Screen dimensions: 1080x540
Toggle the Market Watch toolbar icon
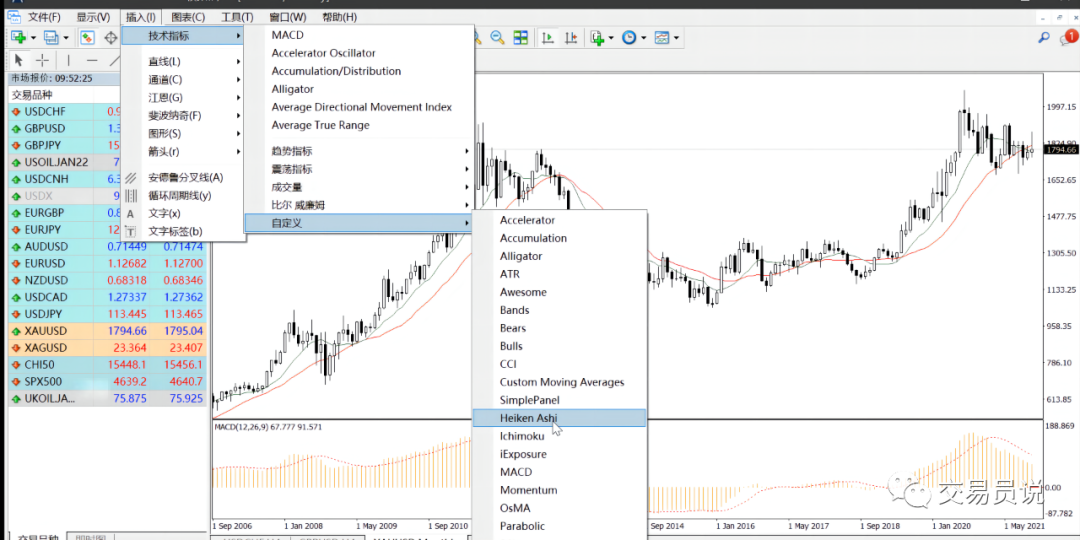[x=87, y=37]
